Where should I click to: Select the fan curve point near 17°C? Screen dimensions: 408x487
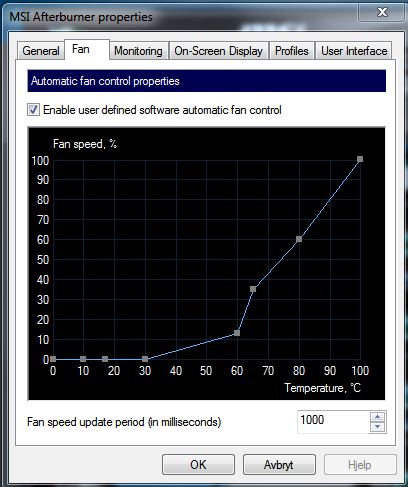click(x=105, y=359)
